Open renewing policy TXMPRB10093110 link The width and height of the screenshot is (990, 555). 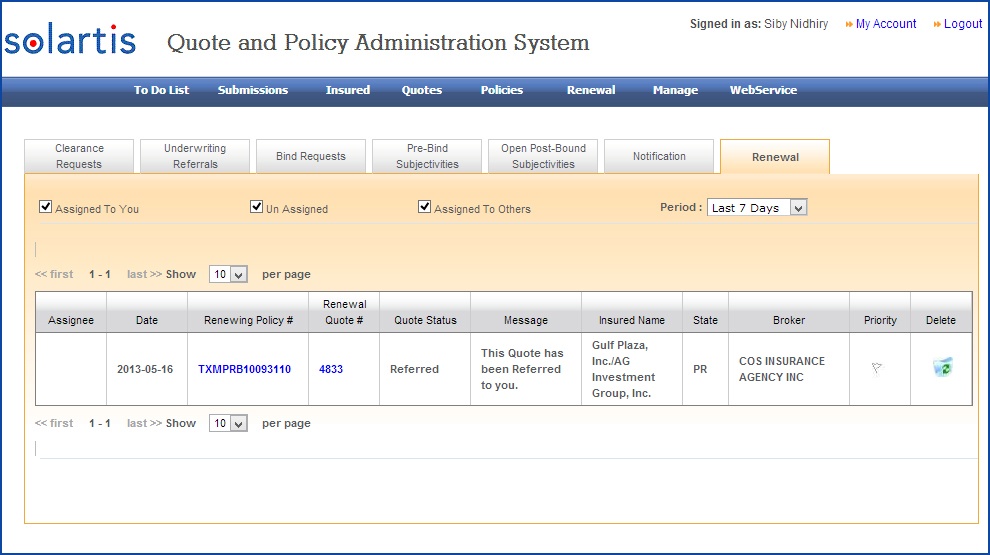(244, 369)
